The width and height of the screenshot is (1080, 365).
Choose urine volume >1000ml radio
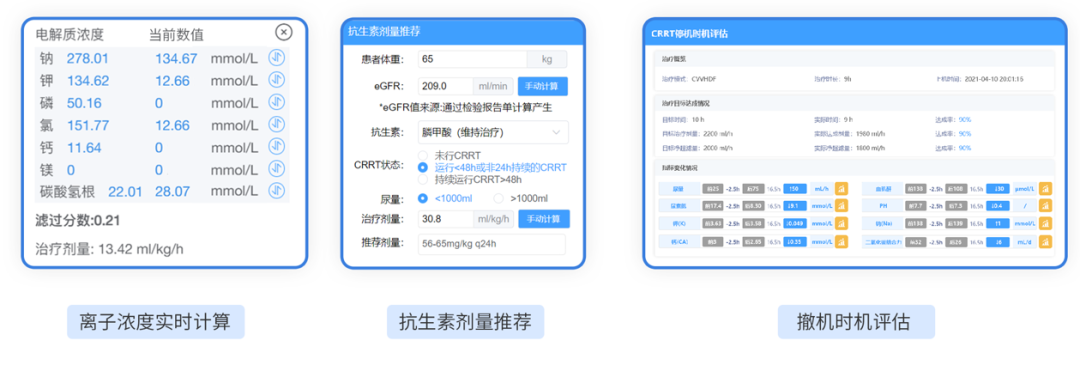tap(499, 198)
